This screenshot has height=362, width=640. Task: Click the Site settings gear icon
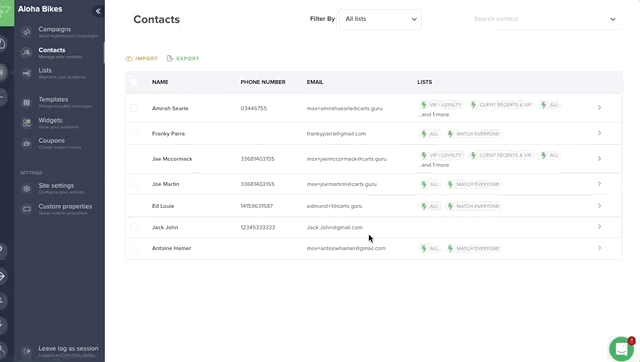(x=27, y=189)
